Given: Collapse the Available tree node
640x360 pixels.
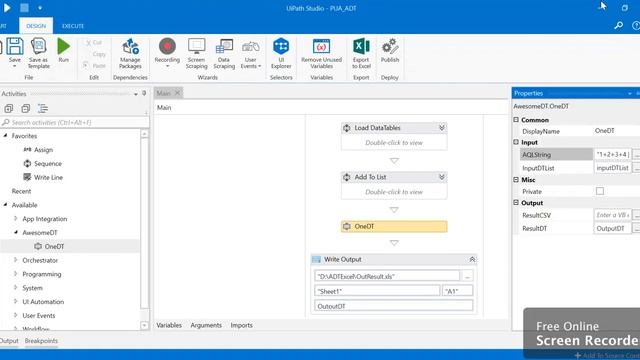Looking at the screenshot, I should click(5, 204).
